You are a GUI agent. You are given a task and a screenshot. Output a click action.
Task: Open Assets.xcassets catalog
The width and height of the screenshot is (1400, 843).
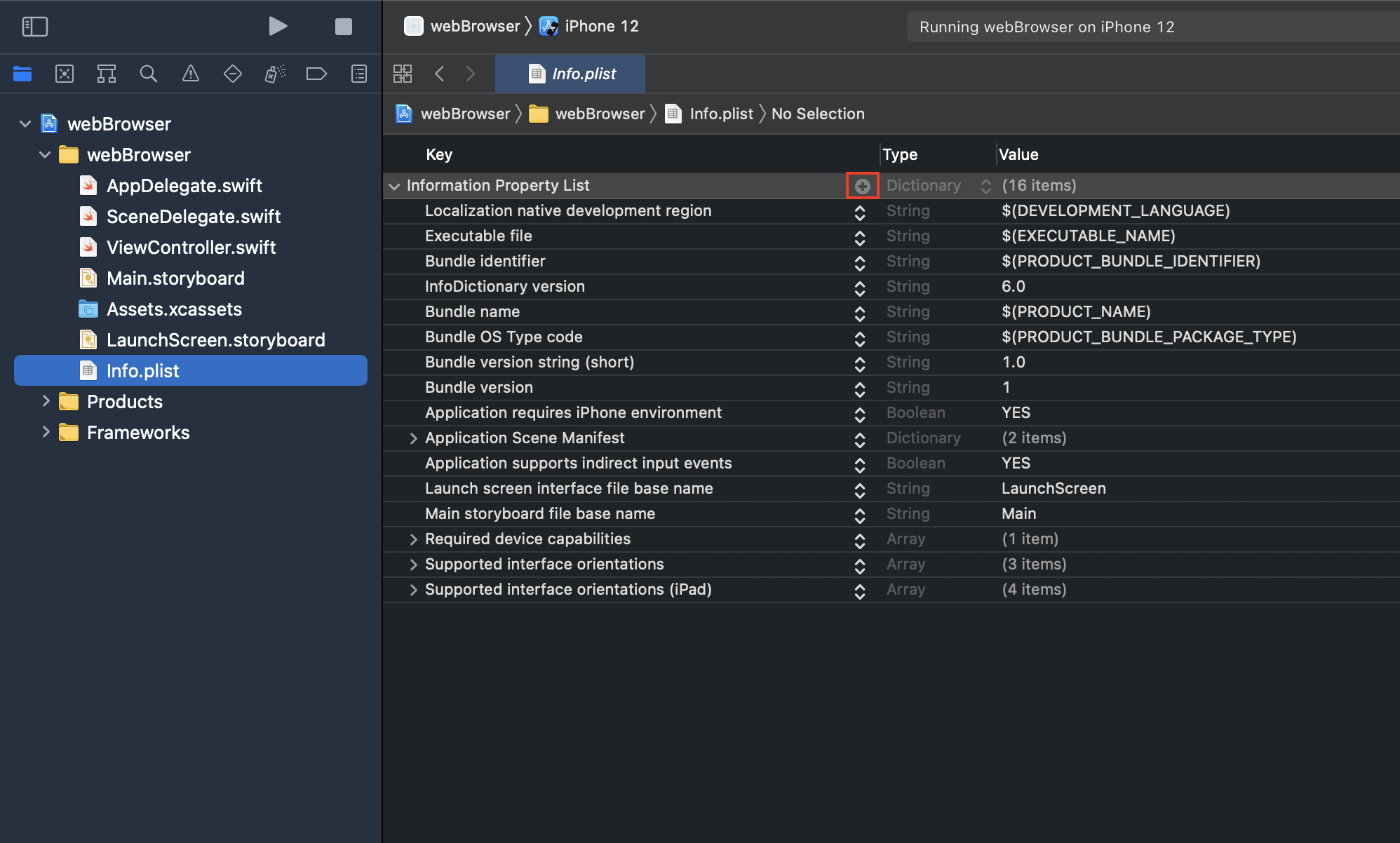(174, 309)
